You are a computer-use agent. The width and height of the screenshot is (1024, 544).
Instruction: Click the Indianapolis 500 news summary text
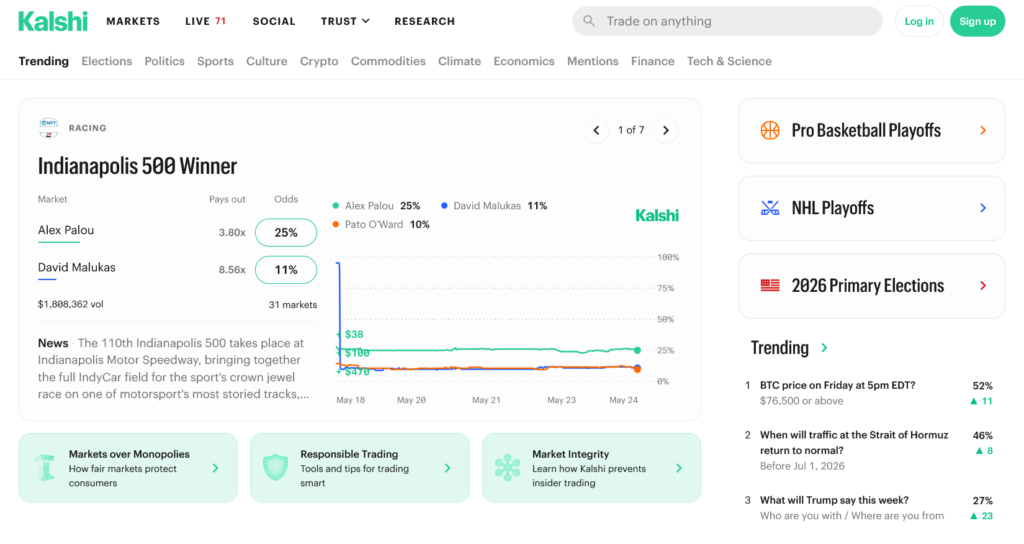(173, 368)
